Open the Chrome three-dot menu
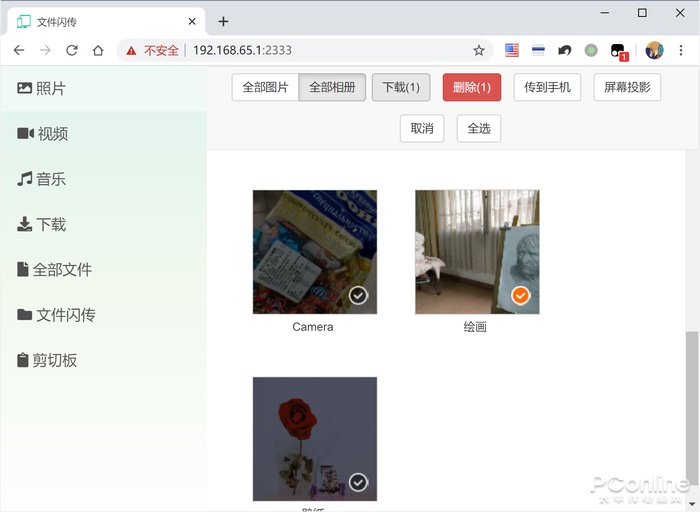This screenshot has height=512, width=700. [x=681, y=50]
